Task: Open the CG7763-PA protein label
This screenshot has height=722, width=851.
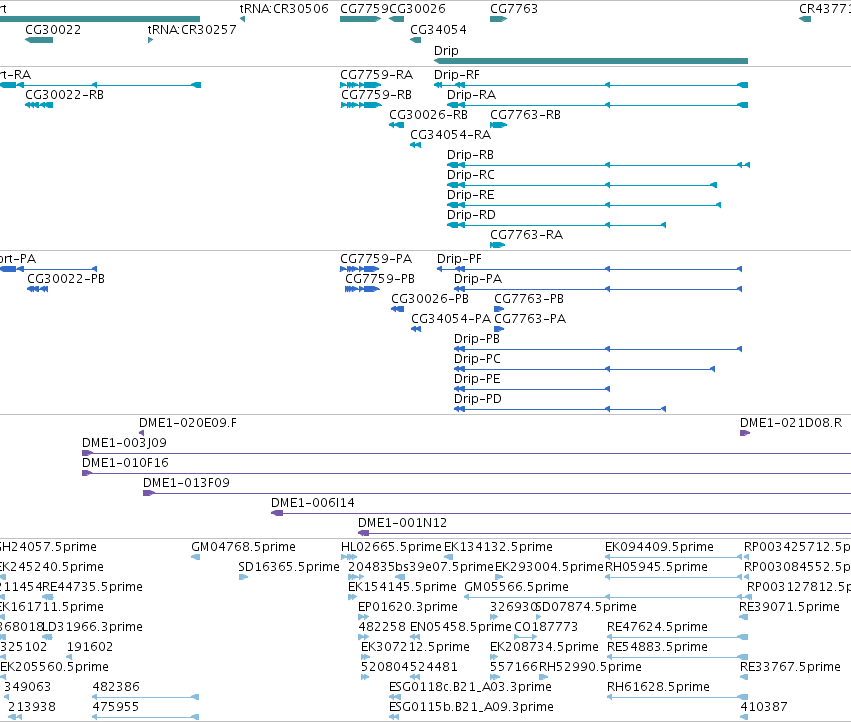Action: click(530, 319)
